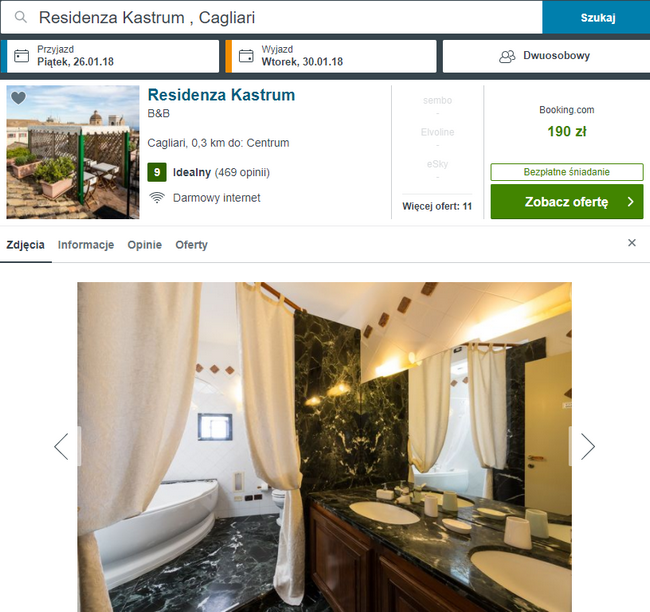Open the Residenza Kastrum hotel title link

(x=221, y=95)
